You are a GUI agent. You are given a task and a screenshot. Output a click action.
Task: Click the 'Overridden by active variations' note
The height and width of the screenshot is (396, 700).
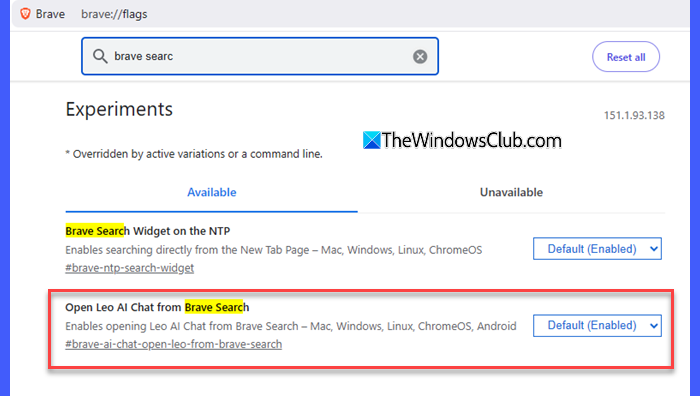coord(194,154)
